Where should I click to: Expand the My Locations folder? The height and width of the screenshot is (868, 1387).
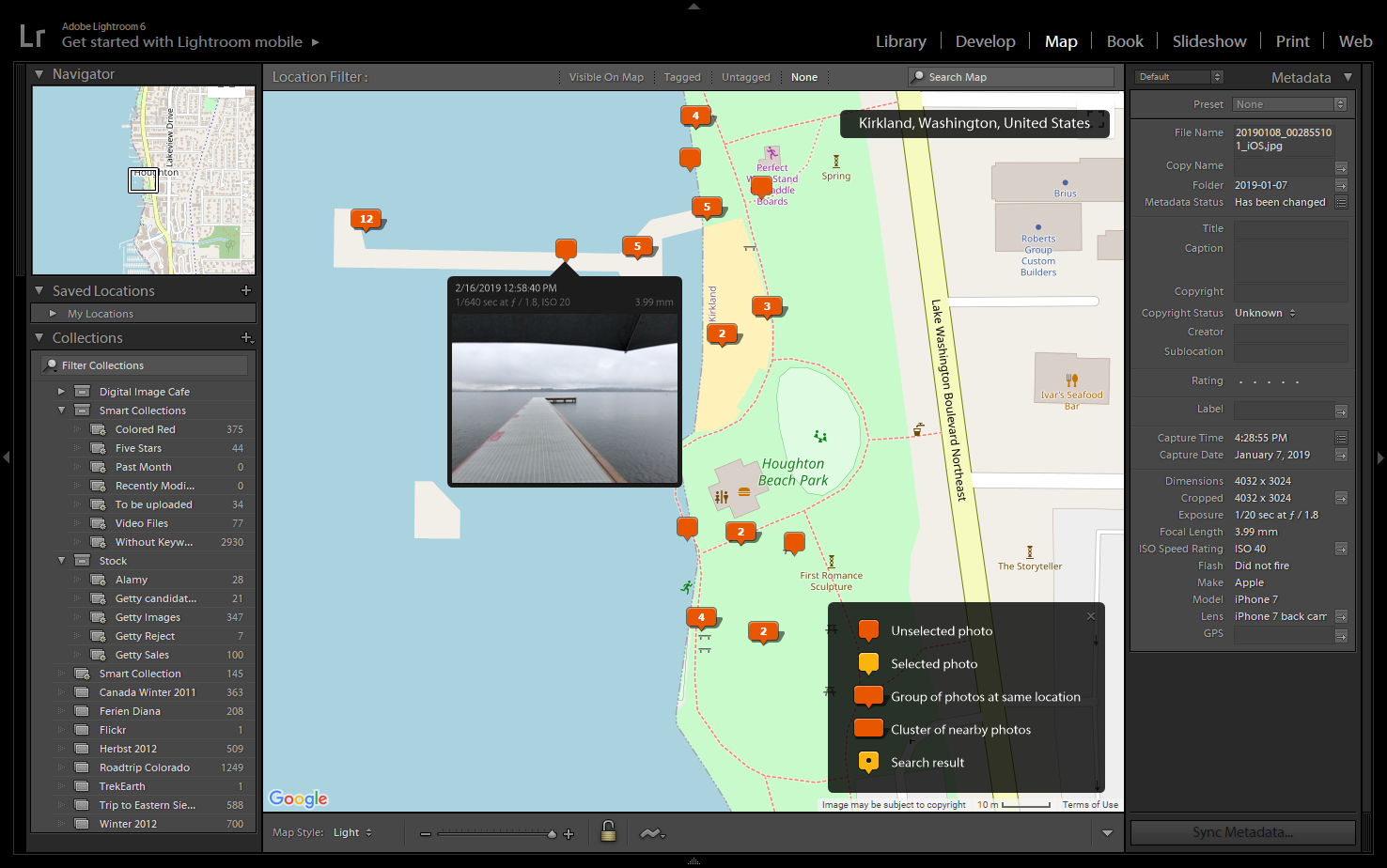[x=53, y=314]
